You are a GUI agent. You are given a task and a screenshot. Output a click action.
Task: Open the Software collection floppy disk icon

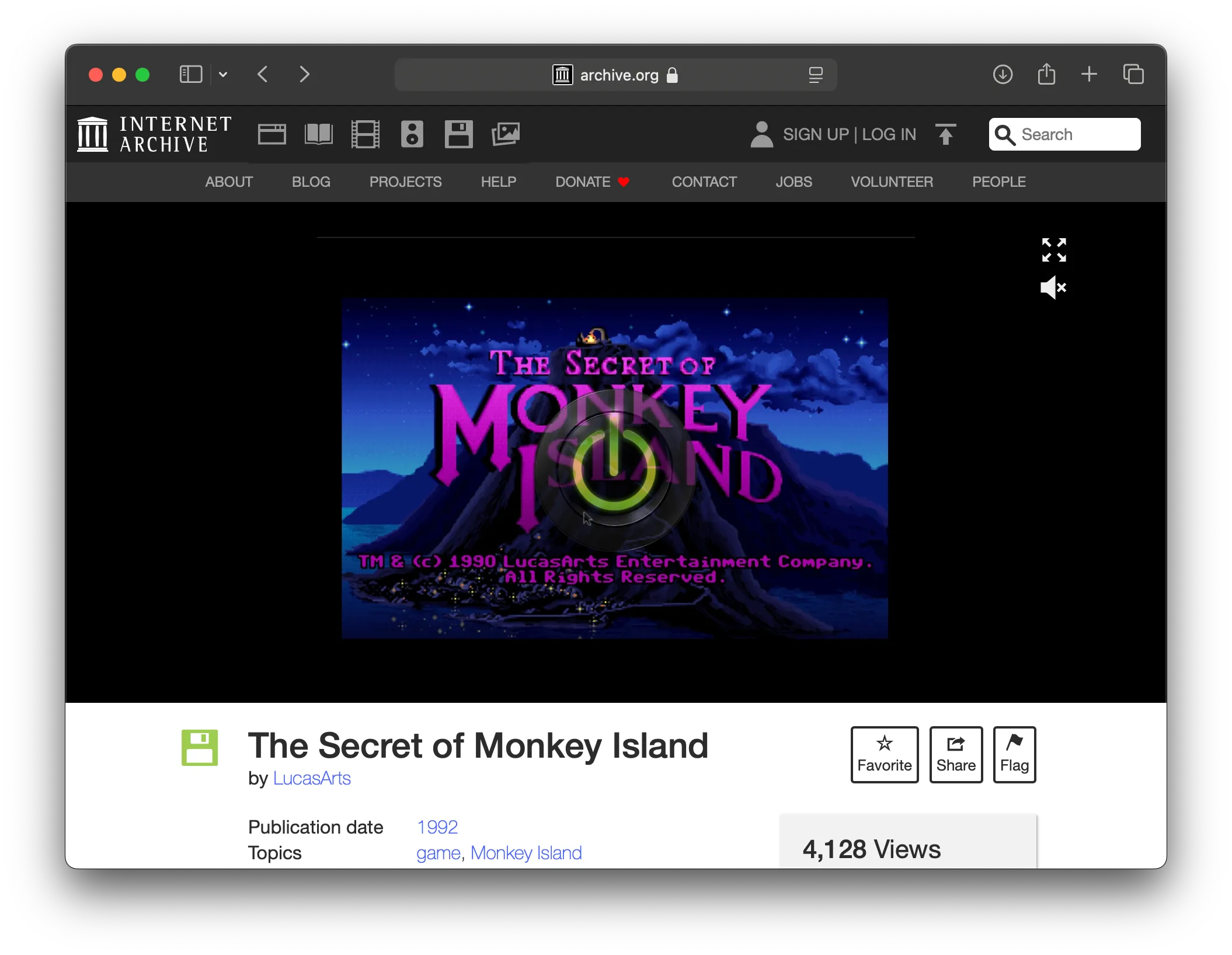point(458,134)
